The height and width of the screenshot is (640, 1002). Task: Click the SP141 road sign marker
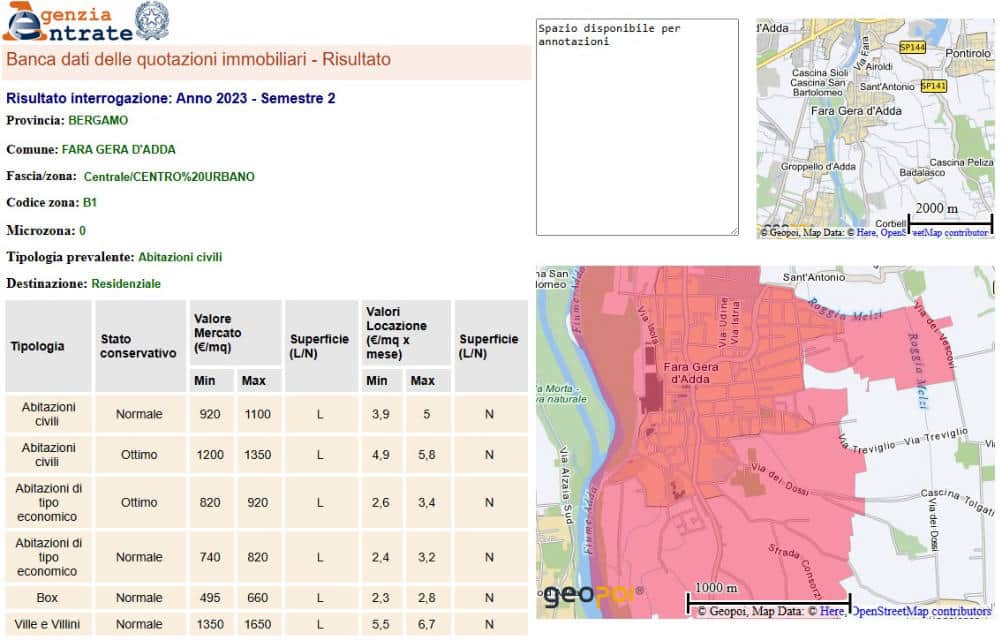(932, 86)
